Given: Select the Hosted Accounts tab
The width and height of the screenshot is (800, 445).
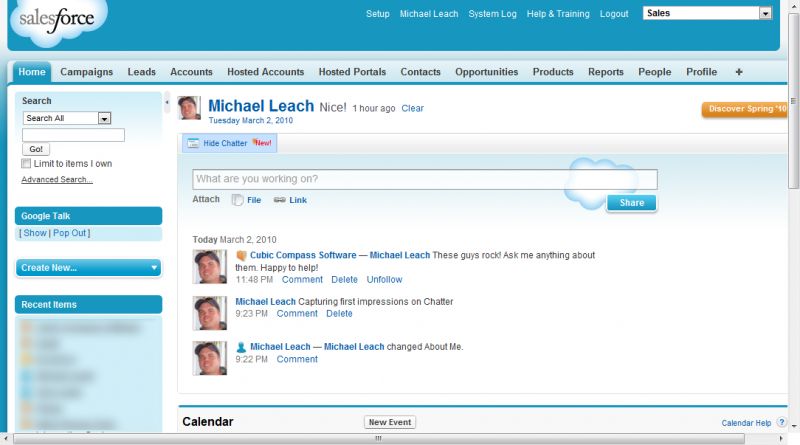Looking at the screenshot, I should pos(265,72).
